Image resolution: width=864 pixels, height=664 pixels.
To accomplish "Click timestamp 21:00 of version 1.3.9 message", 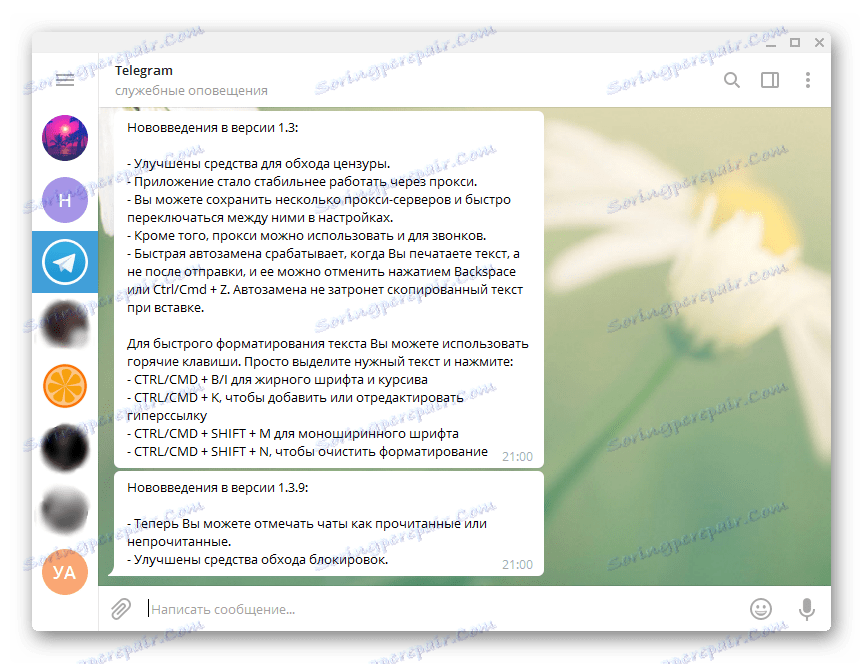I will click(x=517, y=564).
